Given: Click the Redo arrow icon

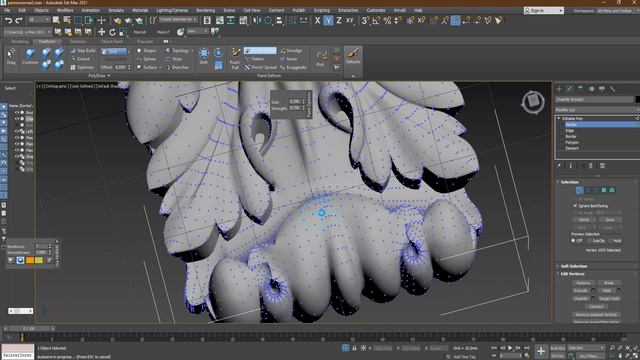Looking at the screenshot, I should click(x=19, y=20).
